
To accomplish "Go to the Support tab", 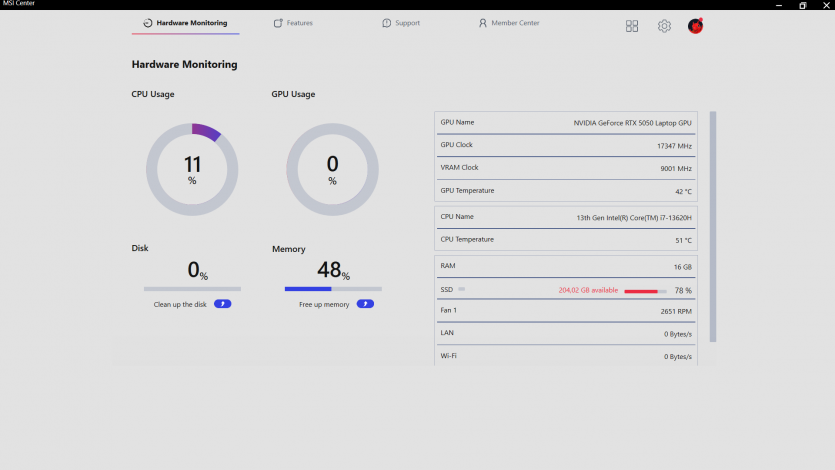I will (401, 23).
